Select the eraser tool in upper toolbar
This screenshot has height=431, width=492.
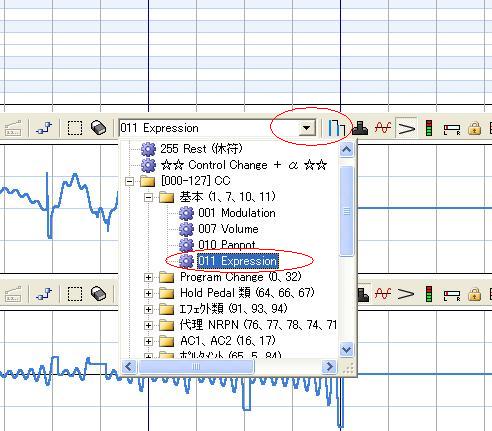click(98, 128)
